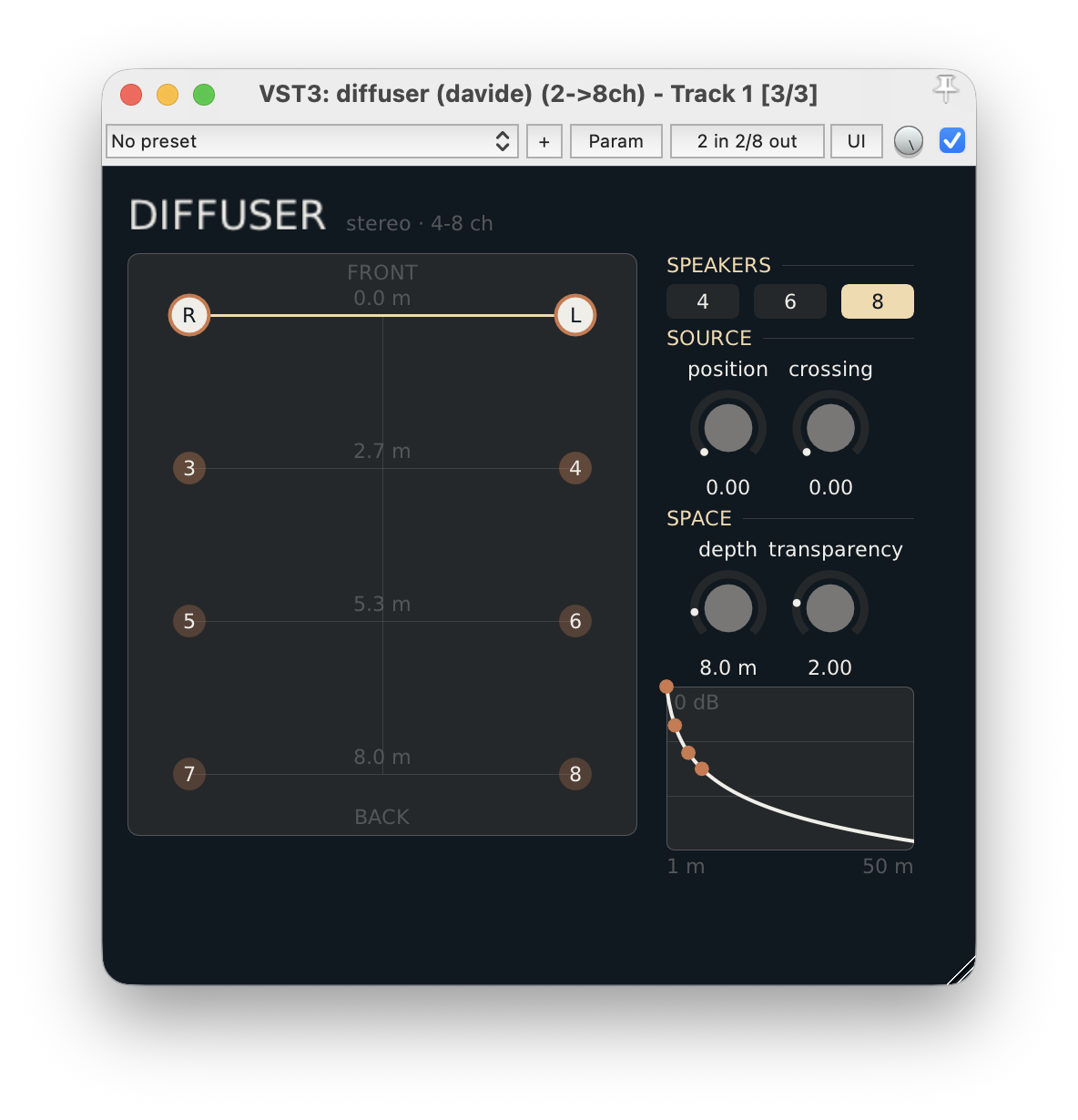Click the third point on attenuation curve

coord(688,753)
